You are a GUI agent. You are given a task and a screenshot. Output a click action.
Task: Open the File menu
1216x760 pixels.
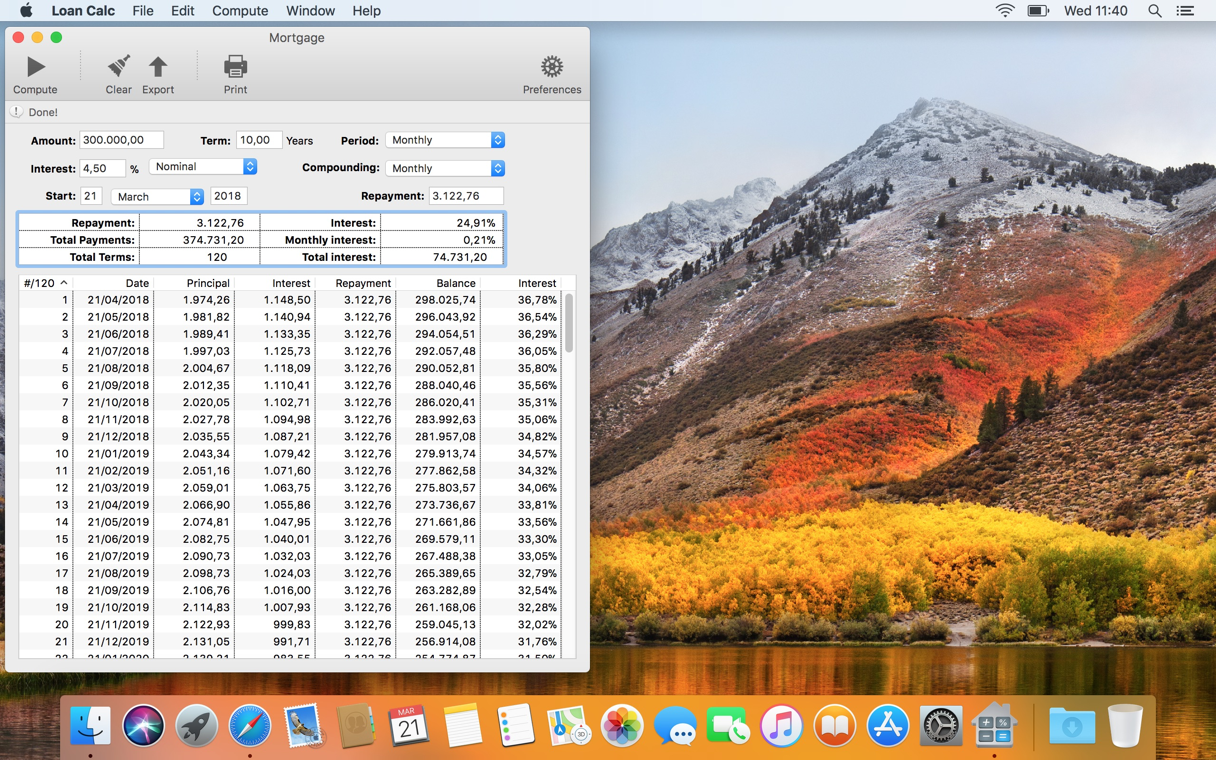click(143, 11)
